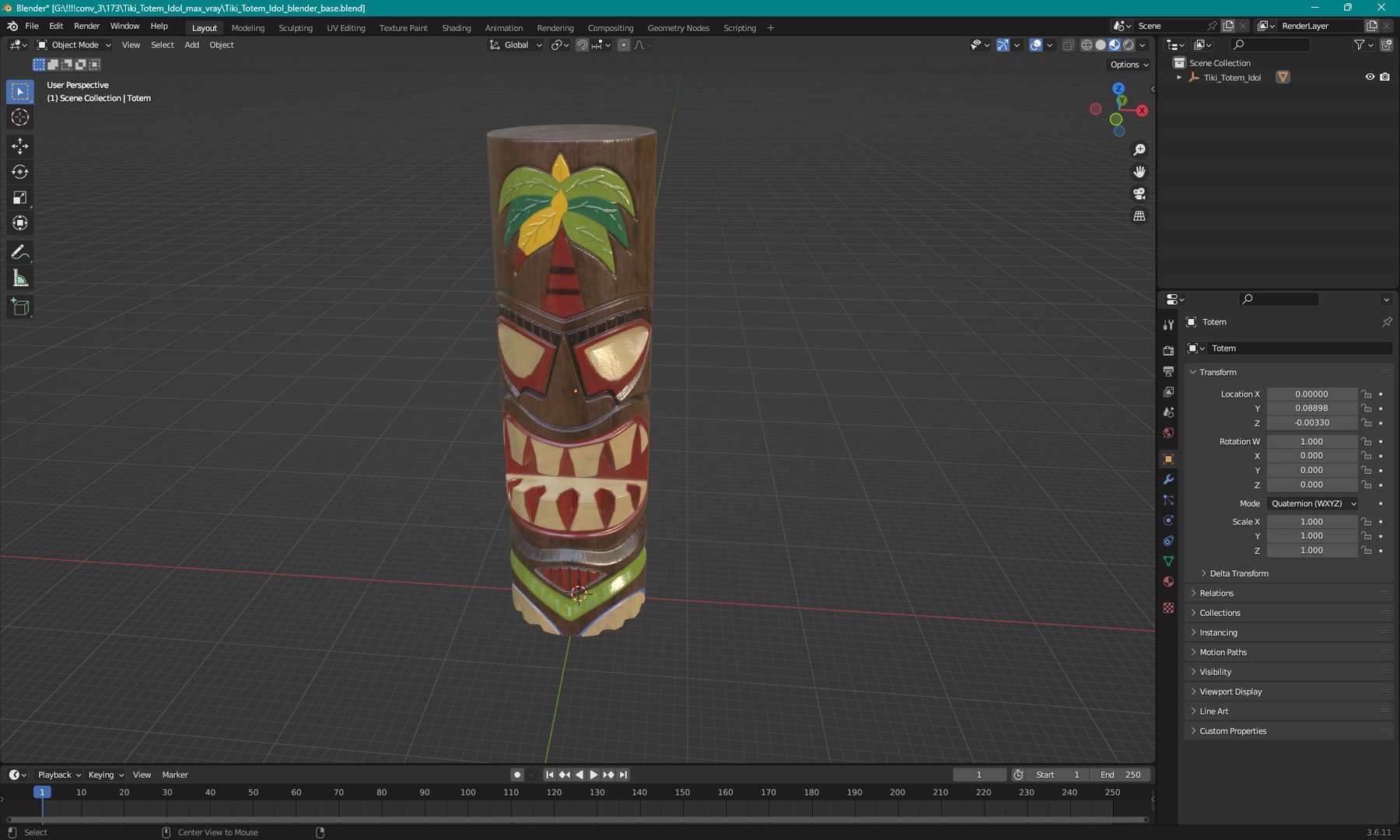Switch to the UV Editing workspace tab
The height and width of the screenshot is (840, 1400).
346,28
